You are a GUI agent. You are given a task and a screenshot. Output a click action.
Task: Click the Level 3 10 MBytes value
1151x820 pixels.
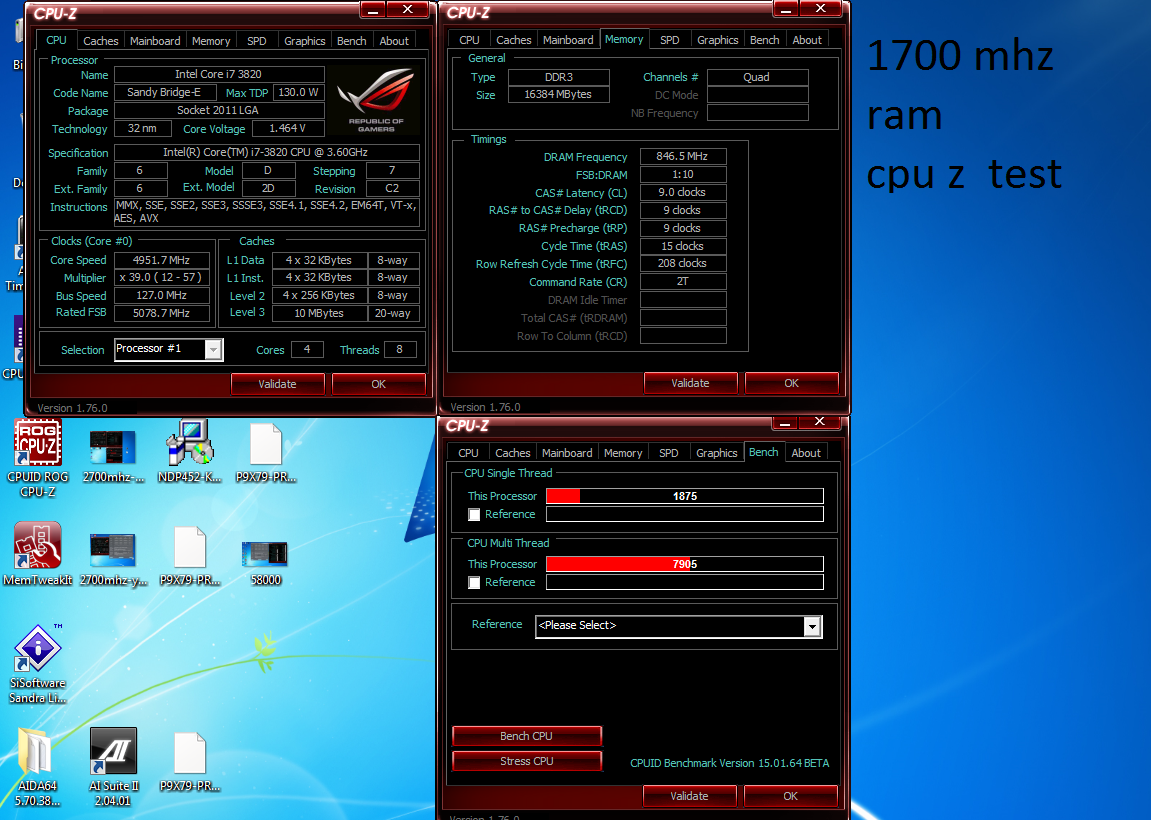coord(319,313)
